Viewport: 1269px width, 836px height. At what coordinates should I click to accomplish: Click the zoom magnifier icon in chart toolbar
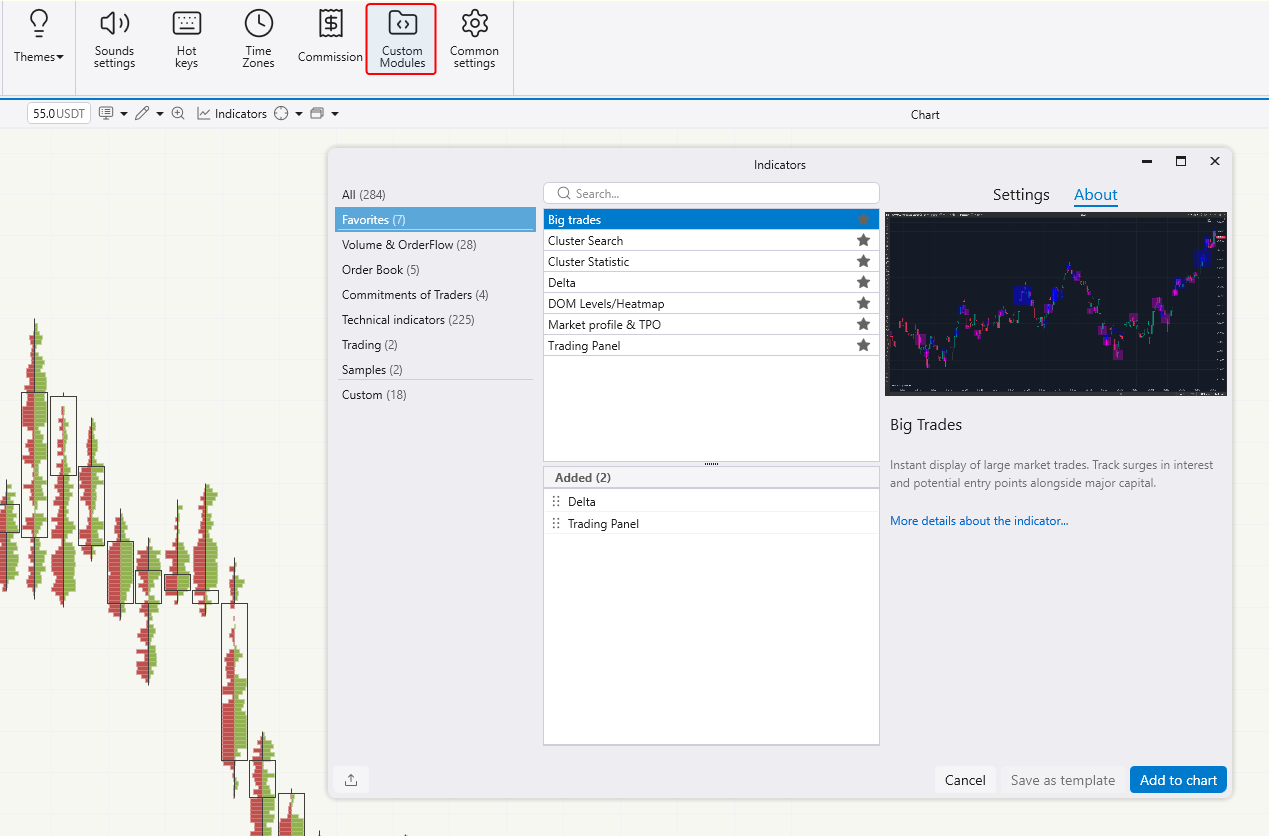(178, 114)
